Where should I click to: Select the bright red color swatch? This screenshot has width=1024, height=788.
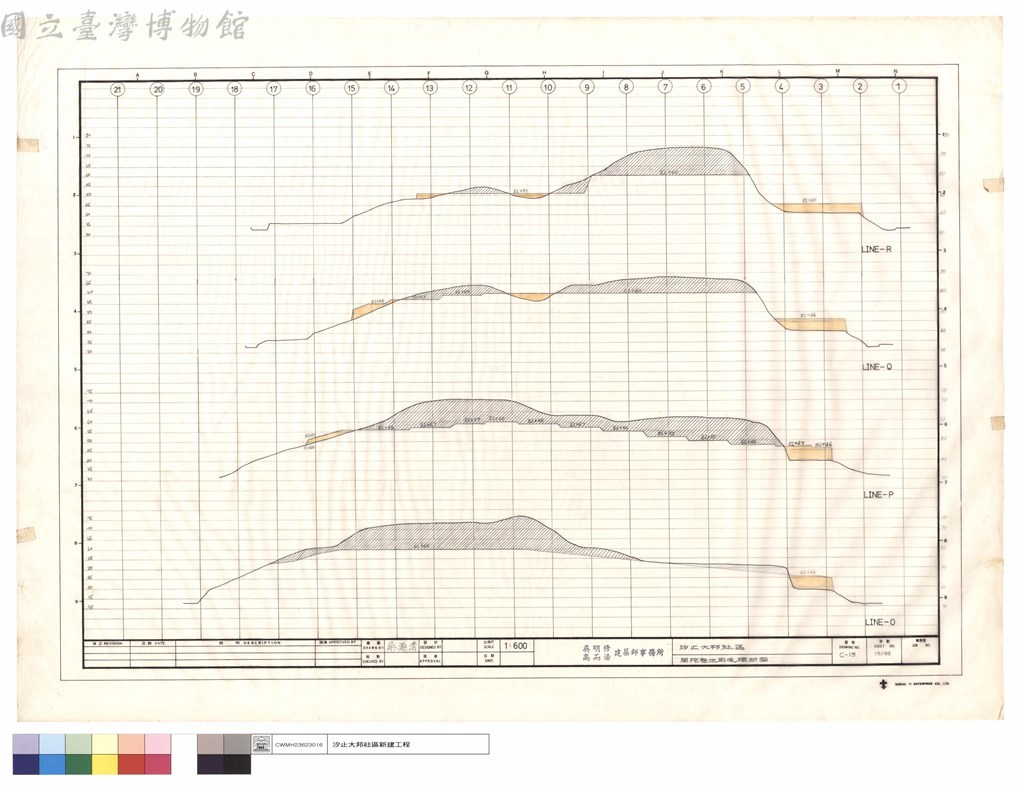pos(131,764)
